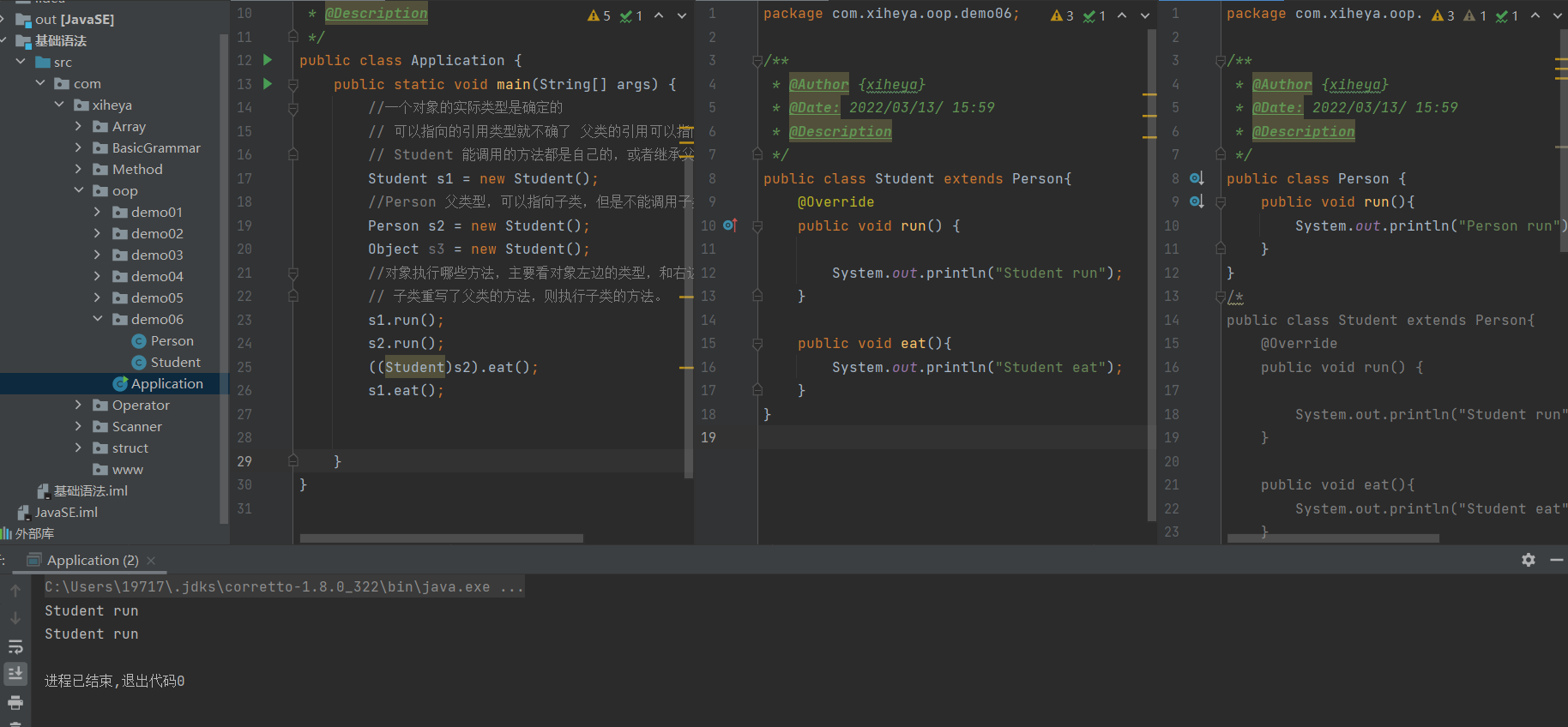Select 基础语法.iml file
This screenshot has width=1568, height=727.
(x=82, y=490)
